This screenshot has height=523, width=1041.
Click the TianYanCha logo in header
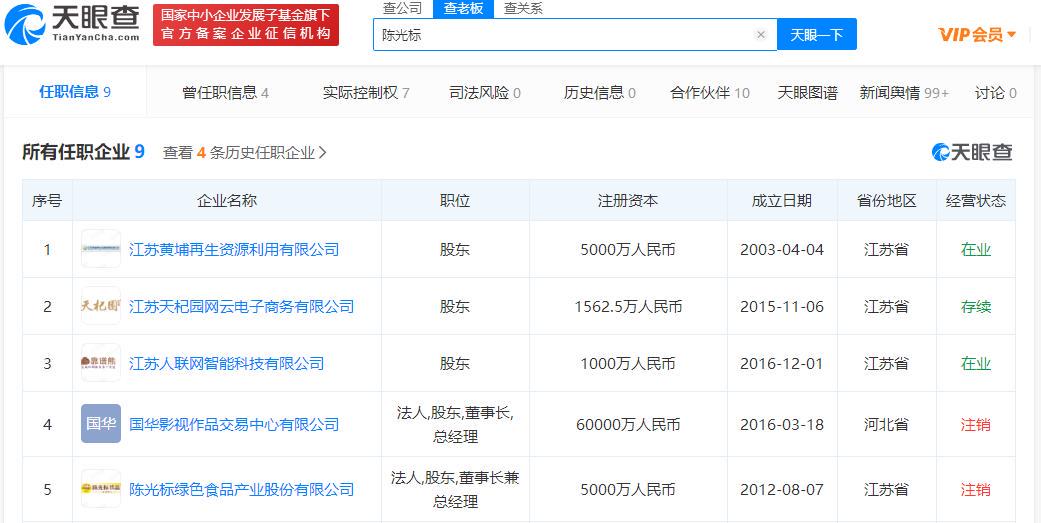point(72,24)
